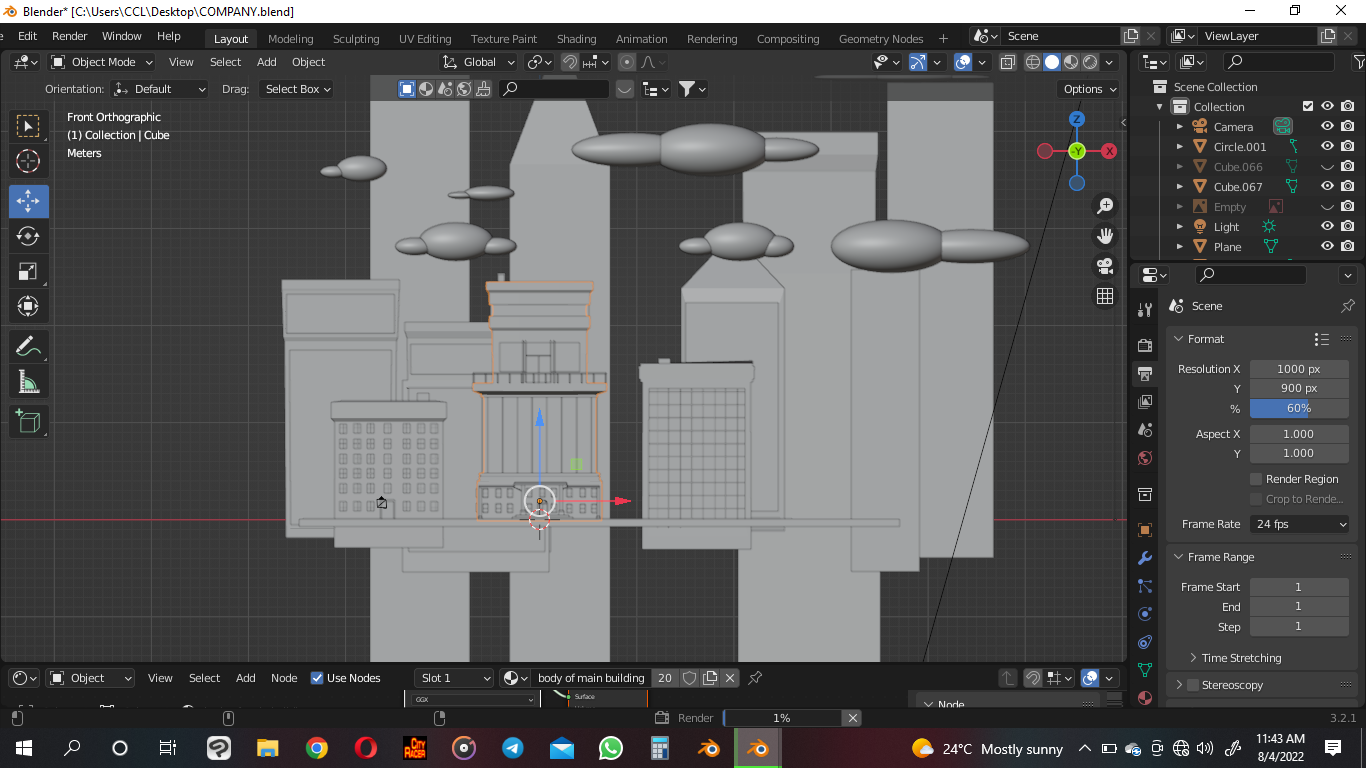
Task: Open the Render menu
Action: tap(70, 36)
